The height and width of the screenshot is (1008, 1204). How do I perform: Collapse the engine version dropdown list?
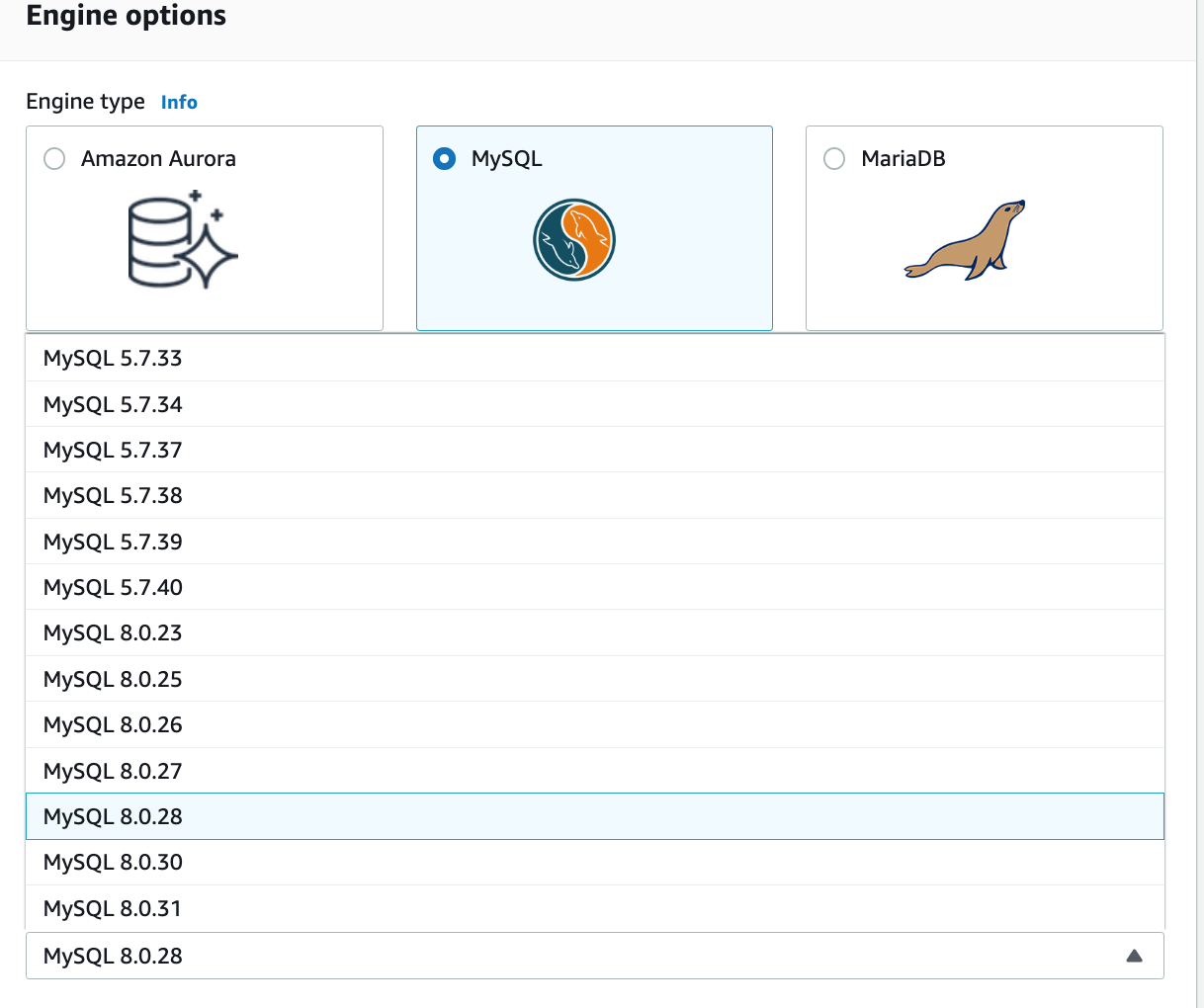click(x=1134, y=955)
